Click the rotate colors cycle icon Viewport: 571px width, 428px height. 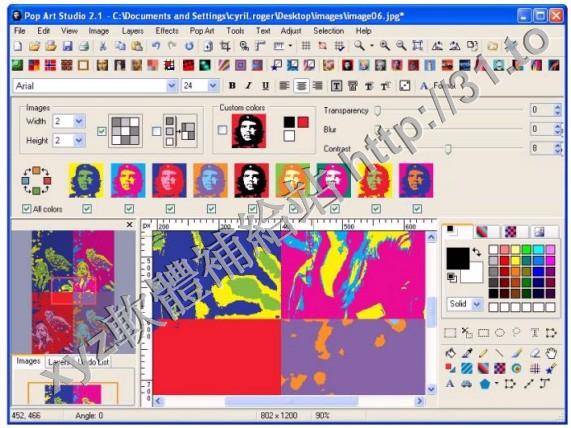(36, 180)
